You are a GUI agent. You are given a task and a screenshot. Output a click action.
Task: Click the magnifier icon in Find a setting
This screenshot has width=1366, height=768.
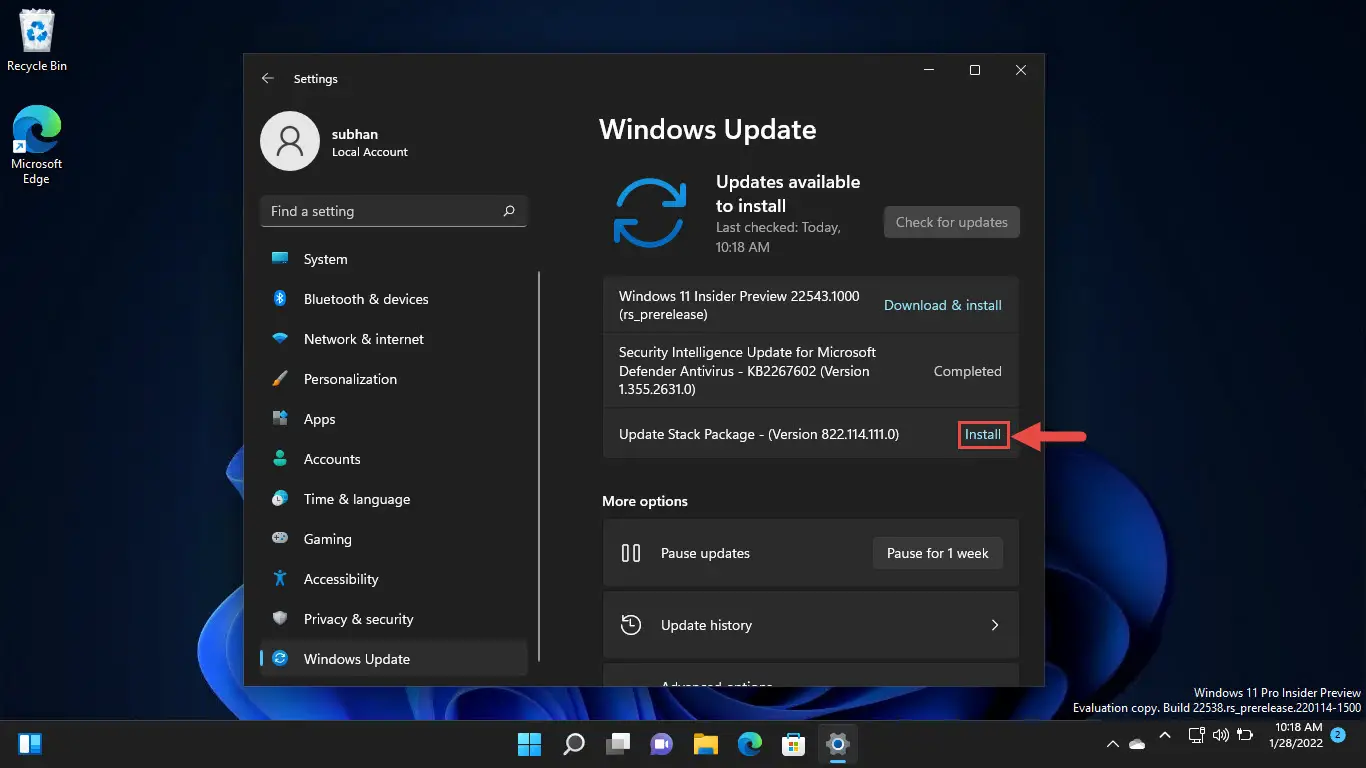pyautogui.click(x=509, y=211)
